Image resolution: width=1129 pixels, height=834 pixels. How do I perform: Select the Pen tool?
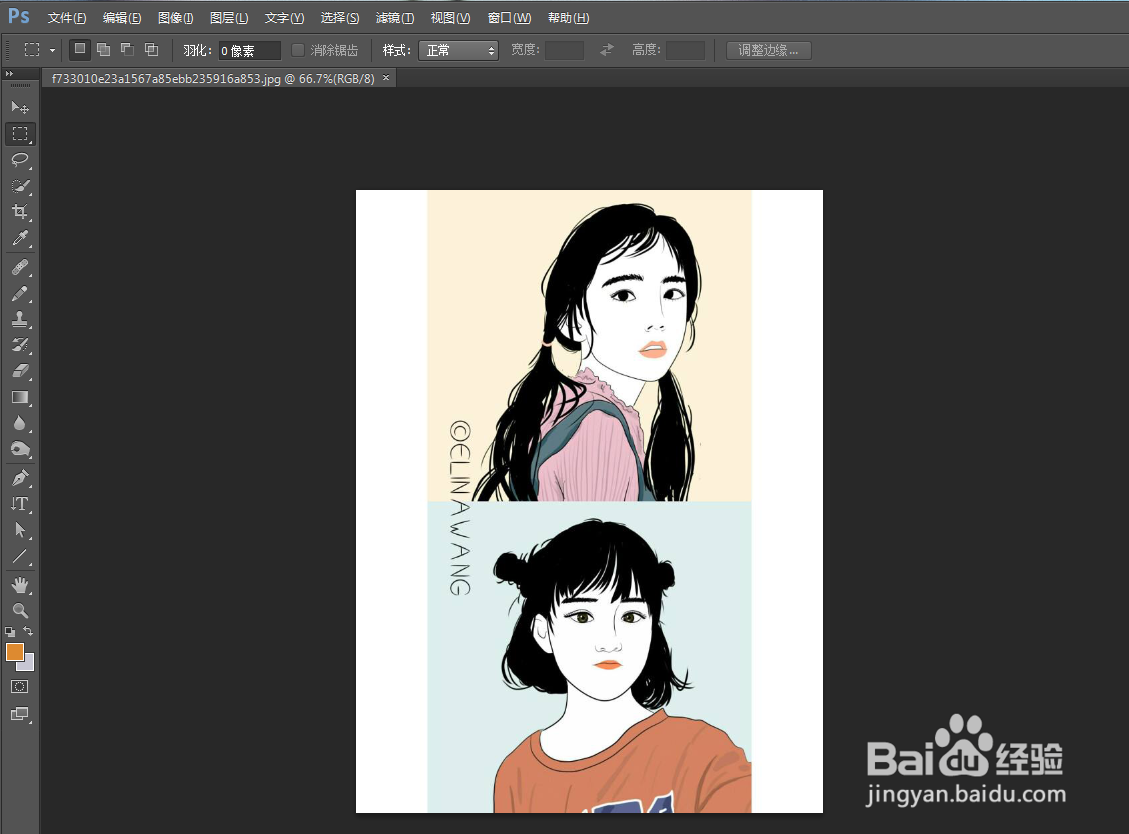(x=19, y=478)
